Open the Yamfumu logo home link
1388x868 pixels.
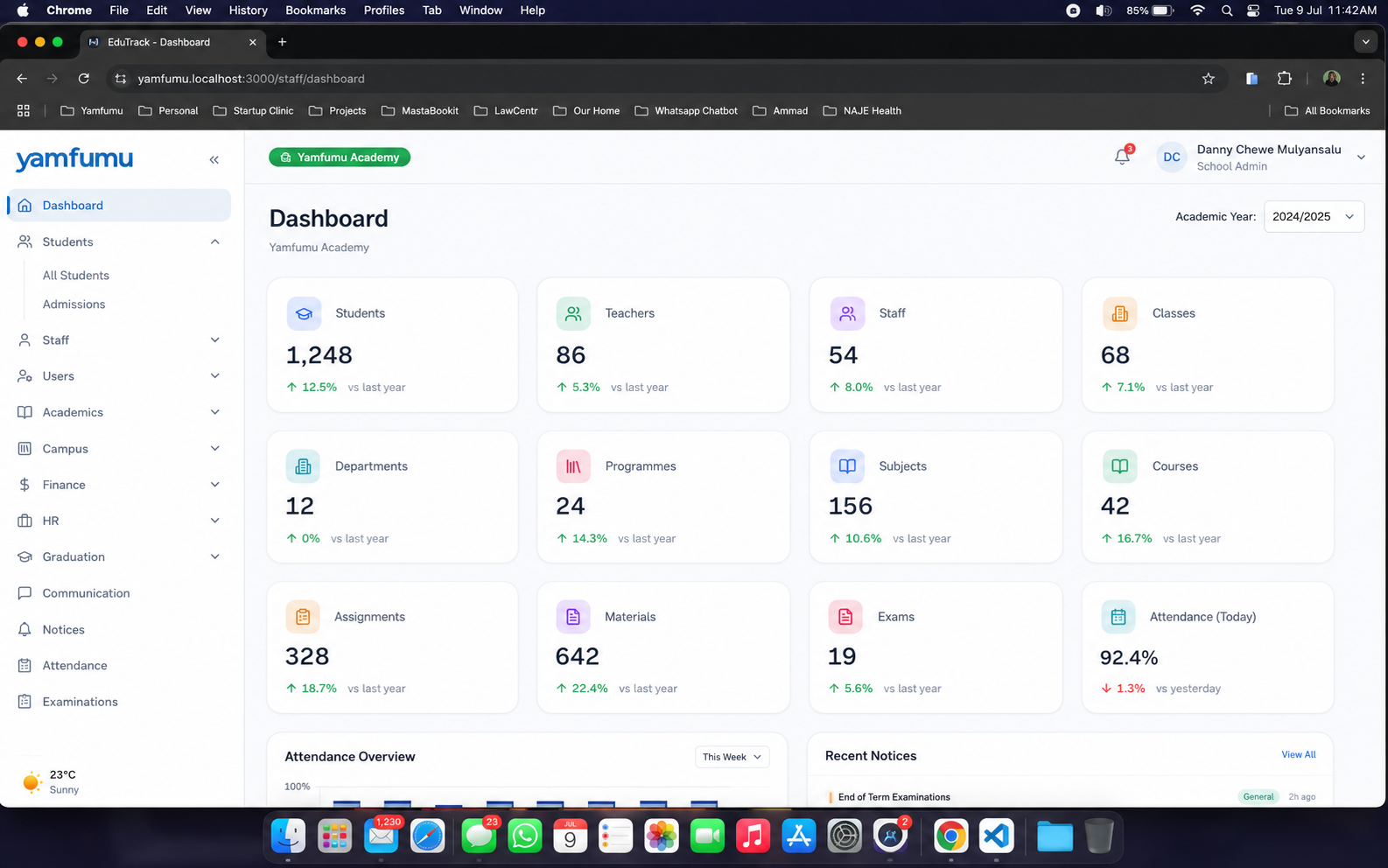click(74, 159)
